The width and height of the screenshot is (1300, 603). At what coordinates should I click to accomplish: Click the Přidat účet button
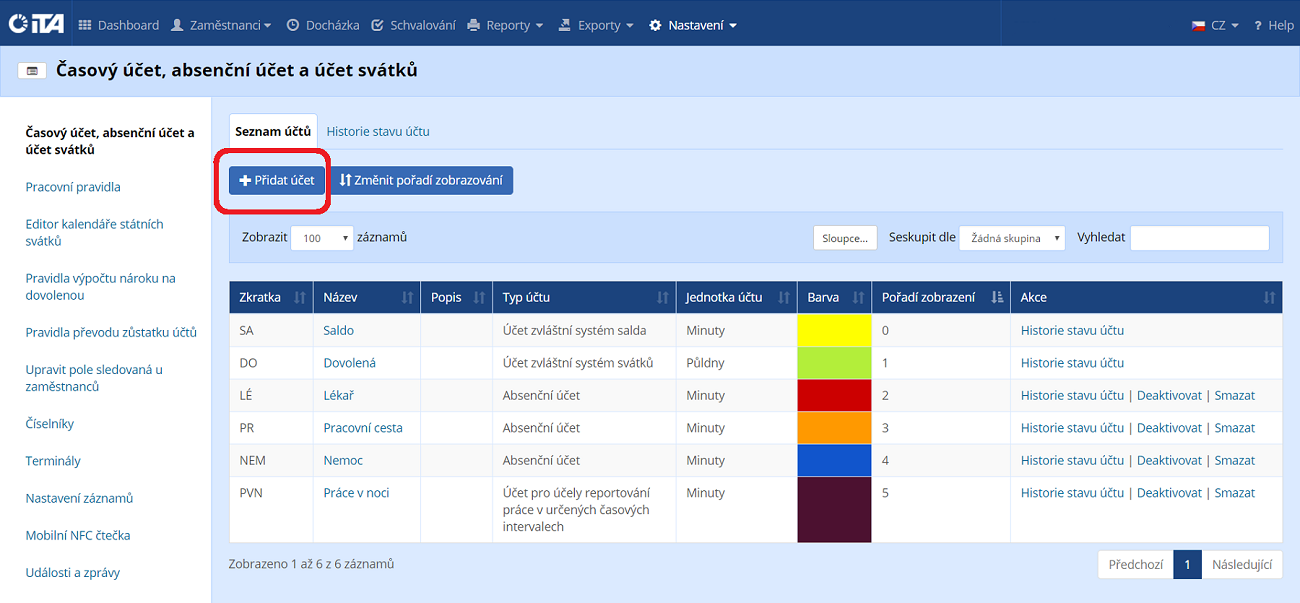277,180
